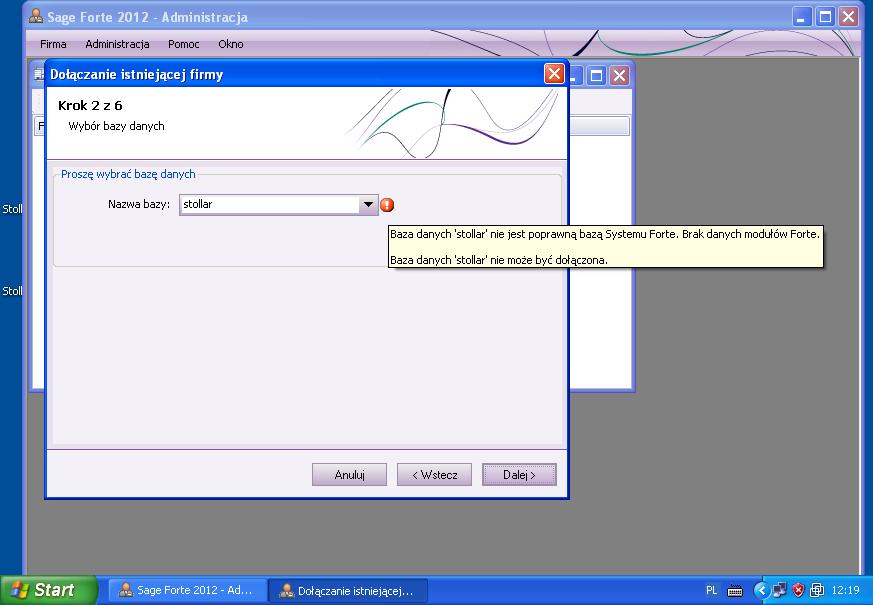Click the keyboard tray icon
Image resolution: width=873 pixels, height=605 pixels.
pyautogui.click(x=735, y=591)
